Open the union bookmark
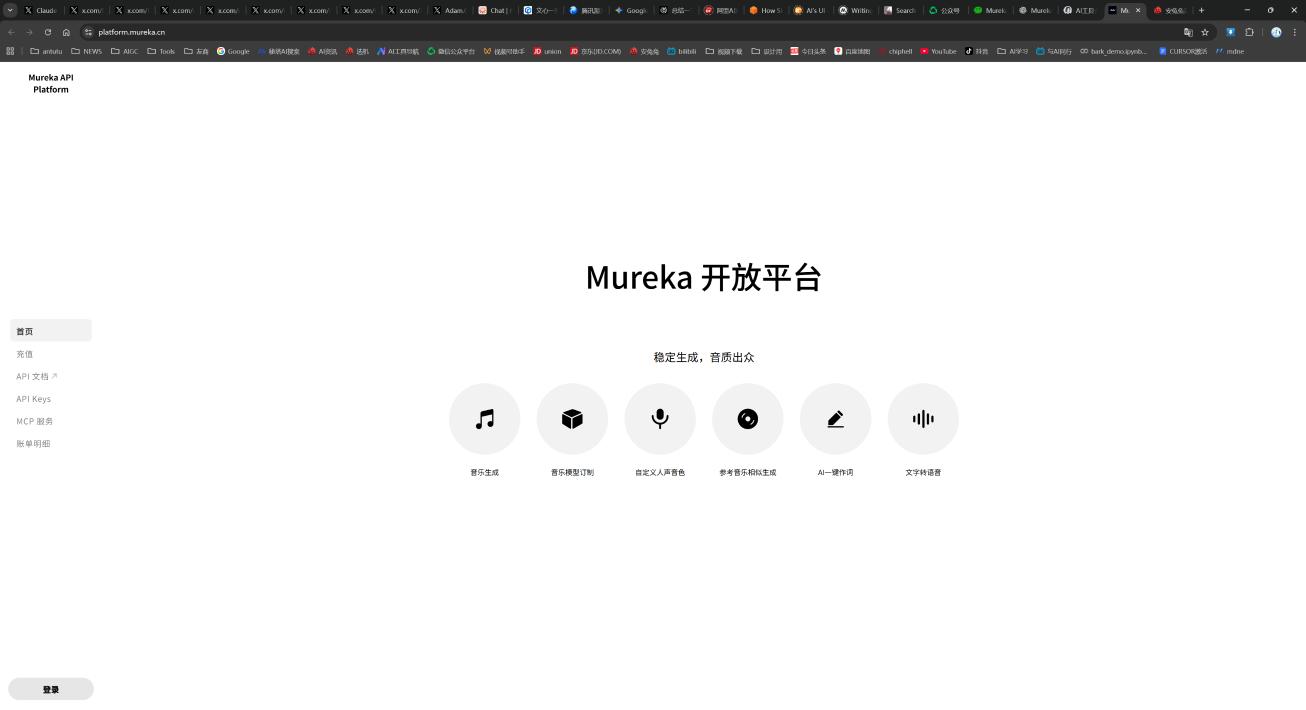 tap(547, 51)
